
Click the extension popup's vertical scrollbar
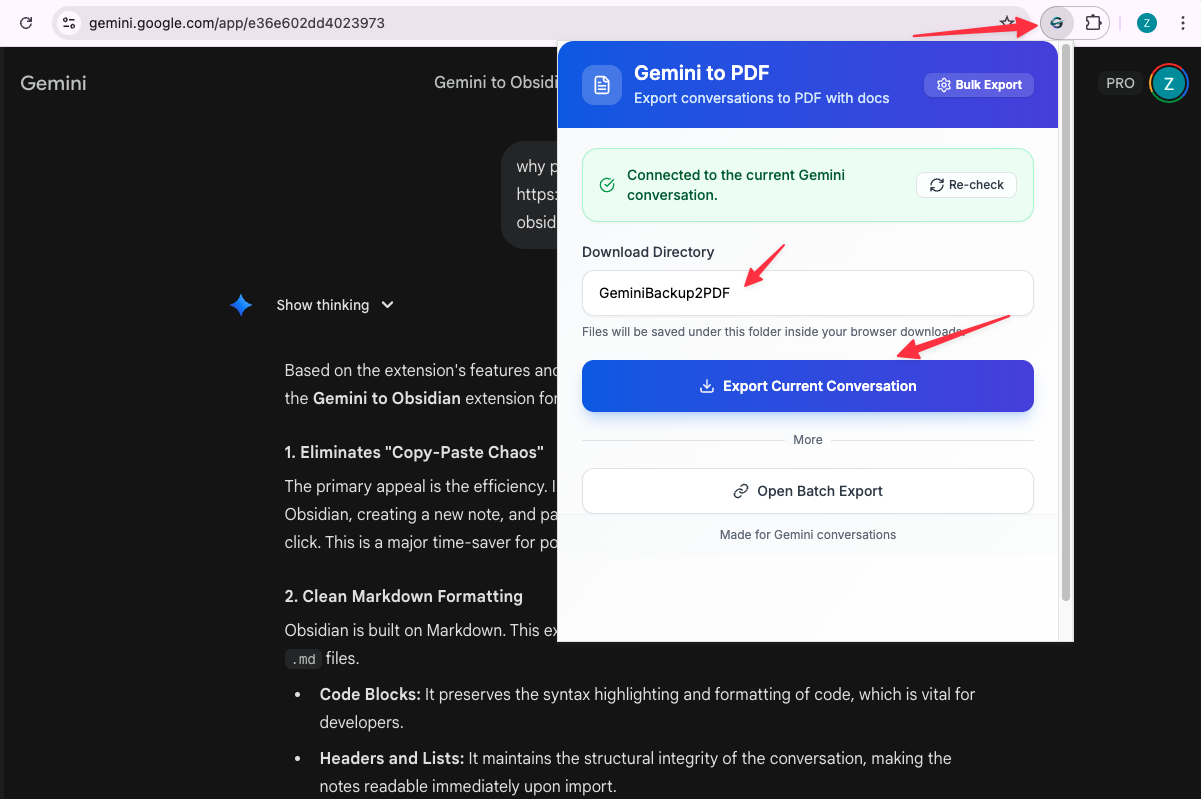click(x=1066, y=320)
